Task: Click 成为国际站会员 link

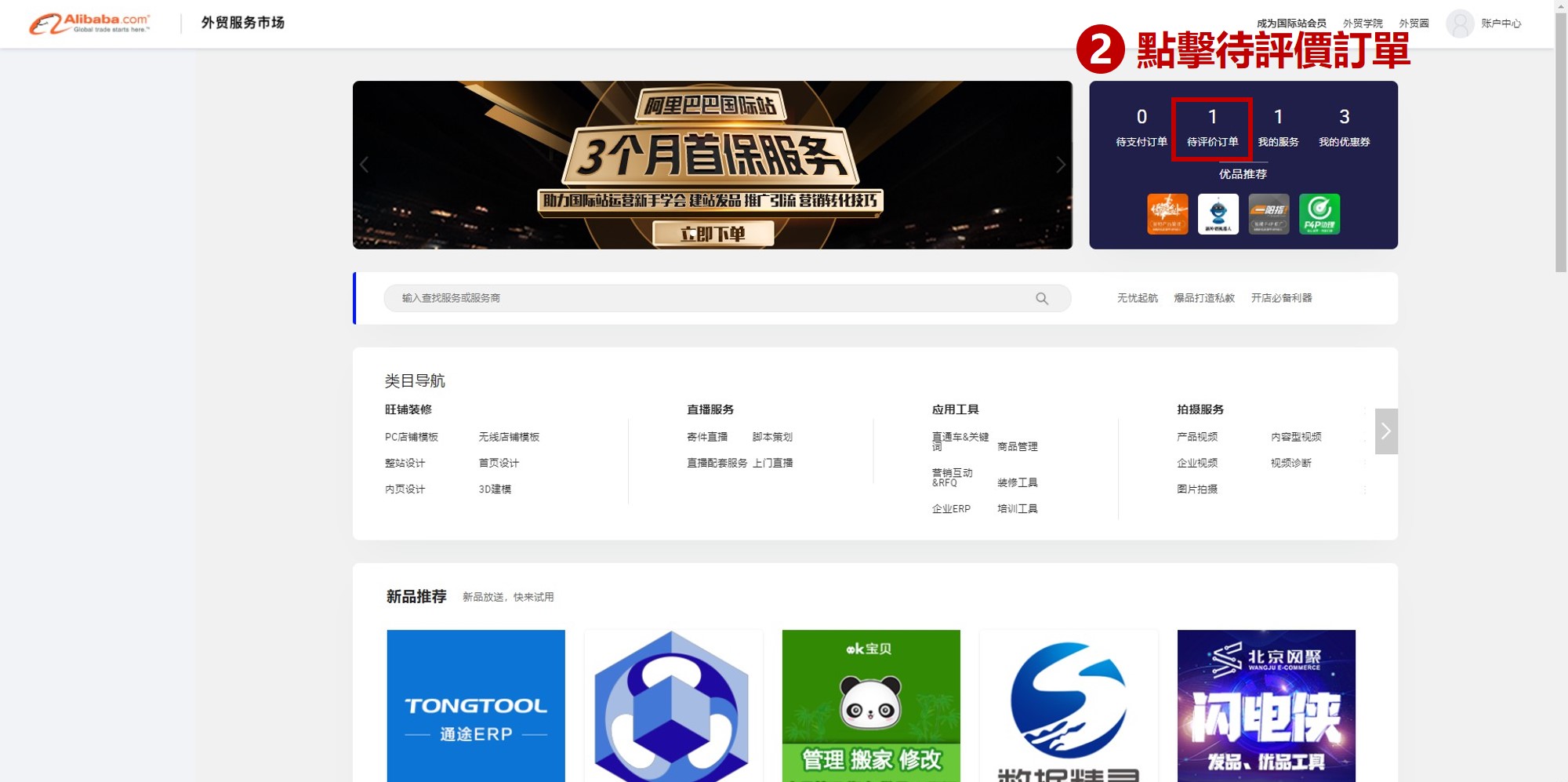Action: (x=1292, y=21)
